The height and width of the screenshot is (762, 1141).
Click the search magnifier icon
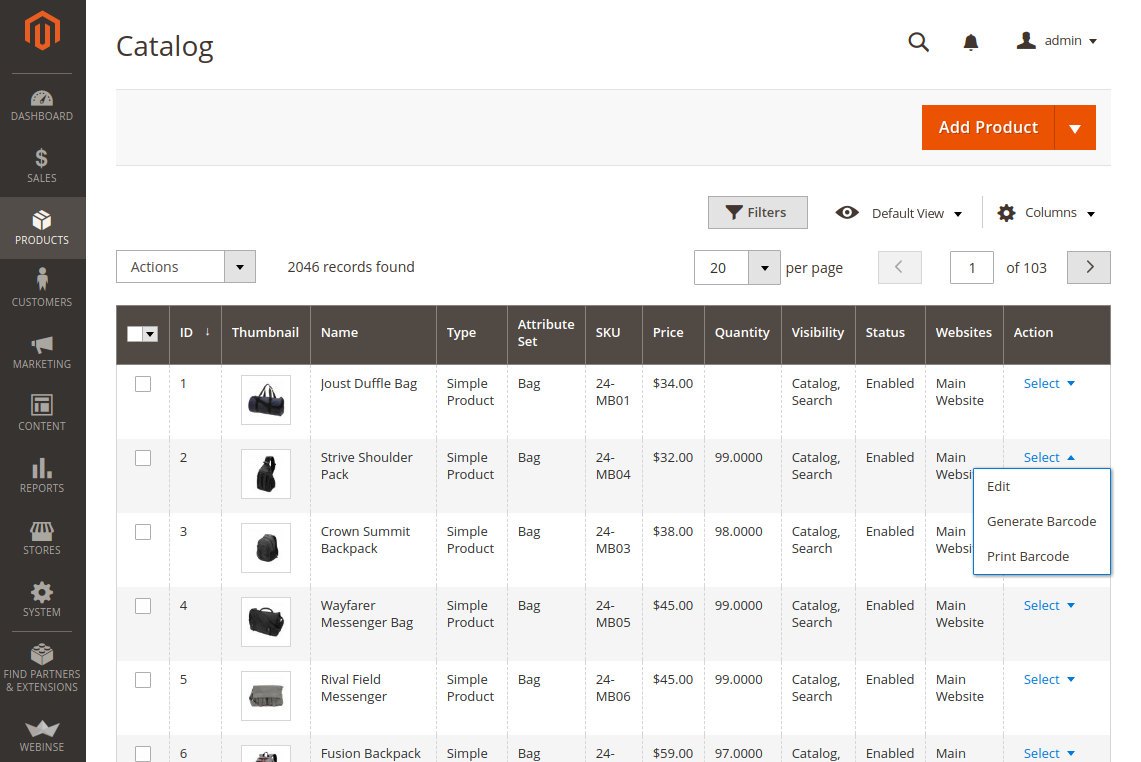[918, 42]
